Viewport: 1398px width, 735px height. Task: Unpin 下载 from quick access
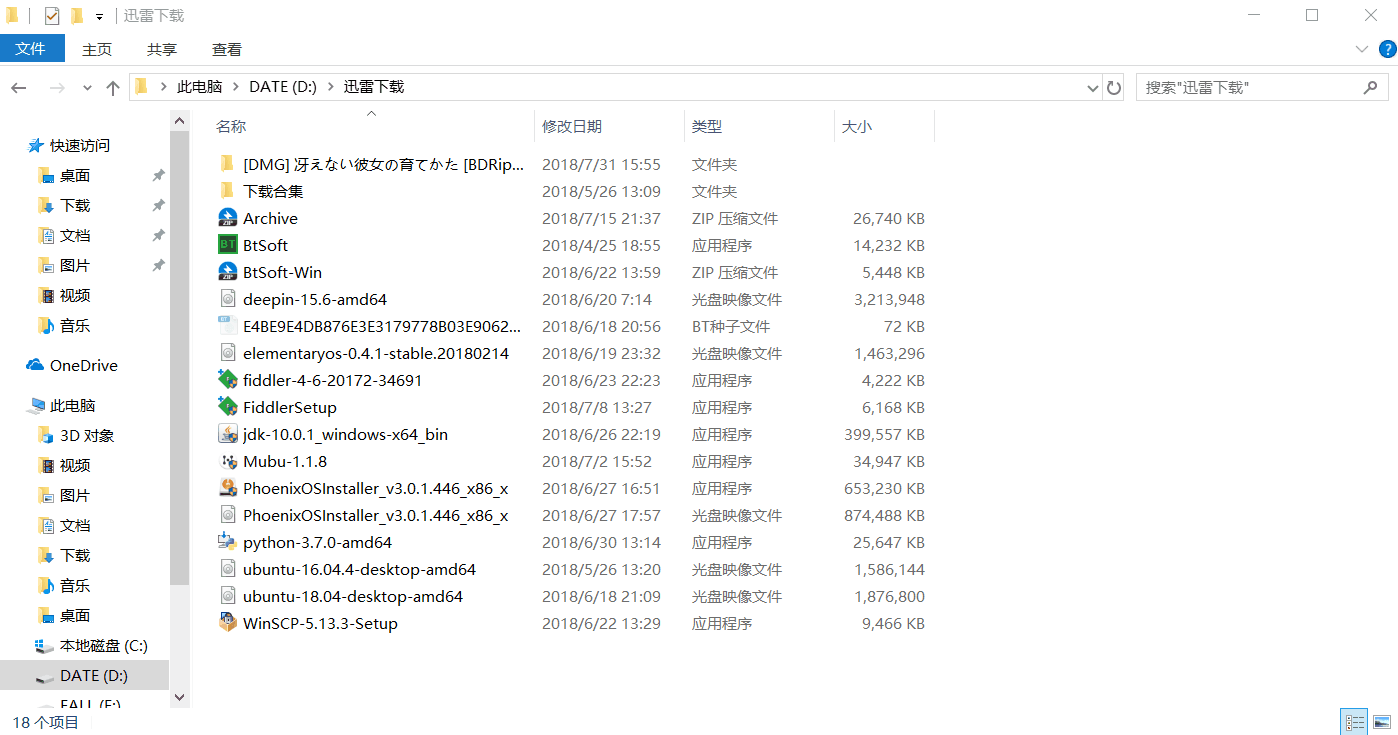tap(158, 205)
